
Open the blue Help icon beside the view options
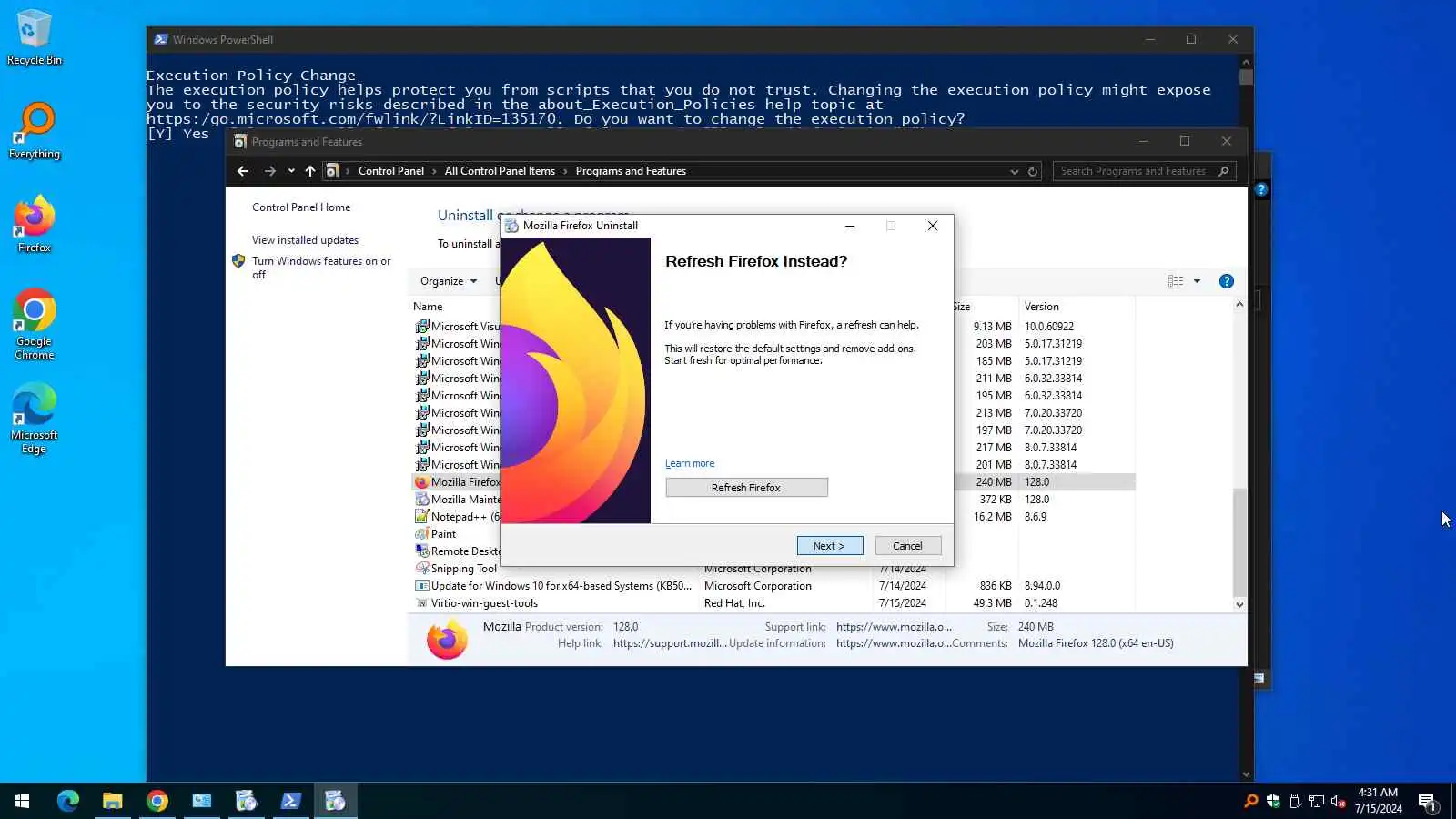[1227, 281]
